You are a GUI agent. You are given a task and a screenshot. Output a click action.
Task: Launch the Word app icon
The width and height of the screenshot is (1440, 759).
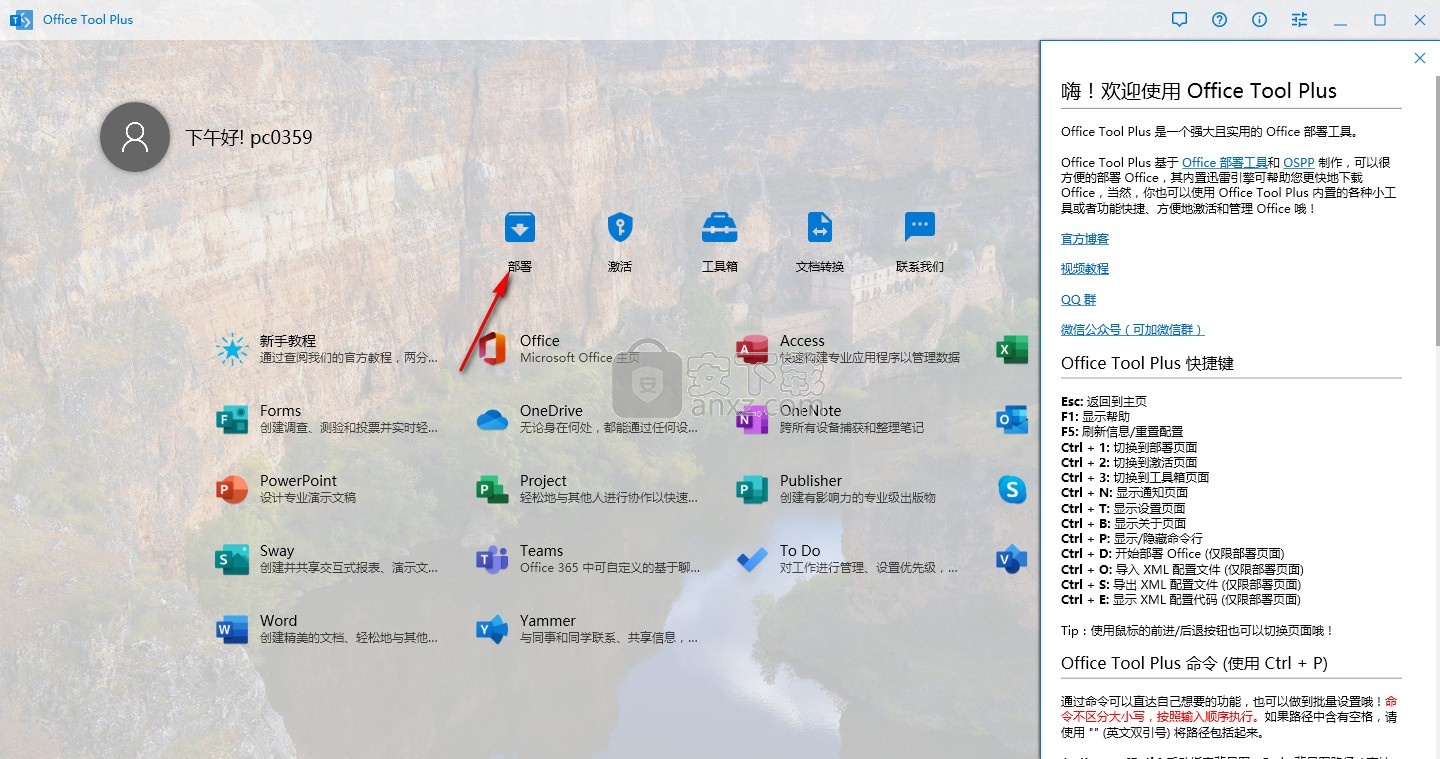coord(232,629)
